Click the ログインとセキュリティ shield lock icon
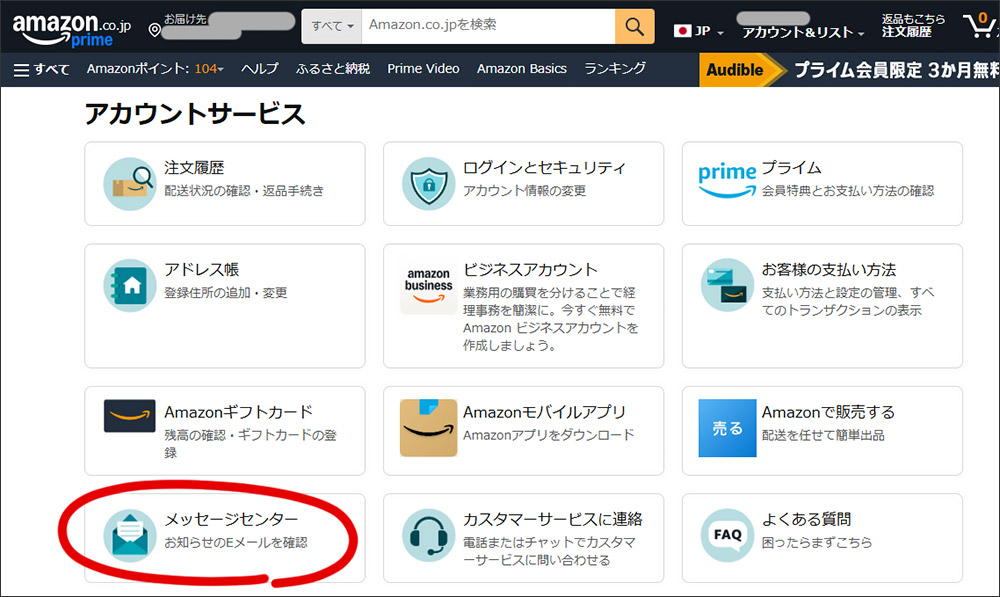Image resolution: width=1000 pixels, height=597 pixels. tap(429, 184)
